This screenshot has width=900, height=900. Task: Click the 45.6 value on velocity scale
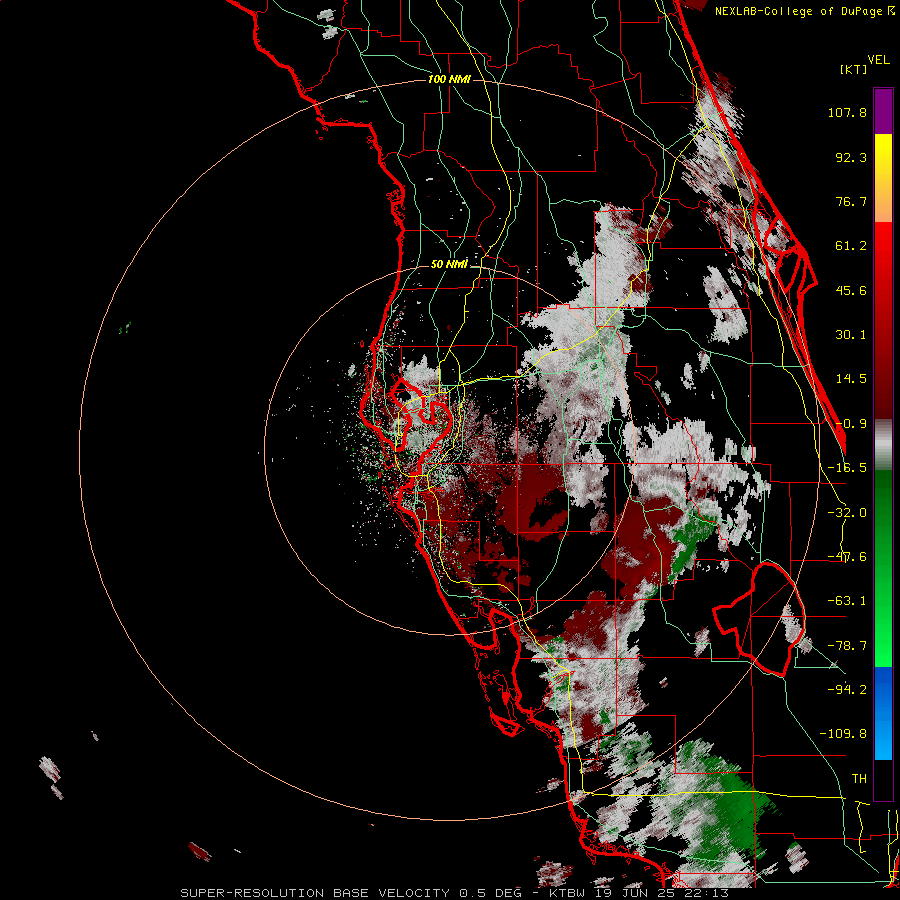(851, 290)
